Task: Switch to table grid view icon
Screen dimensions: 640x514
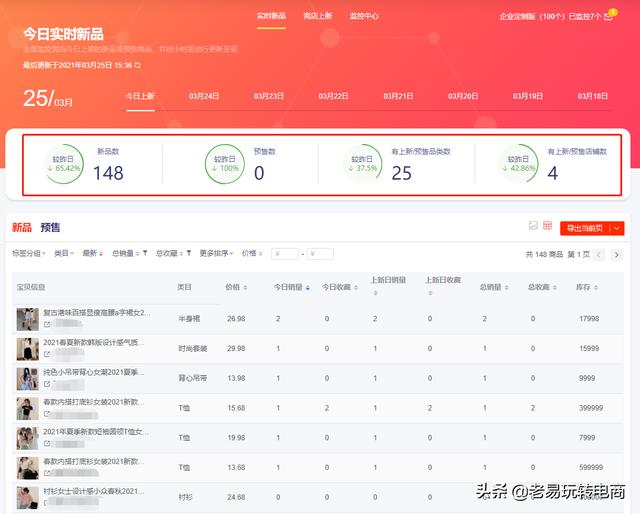Action: [547, 226]
